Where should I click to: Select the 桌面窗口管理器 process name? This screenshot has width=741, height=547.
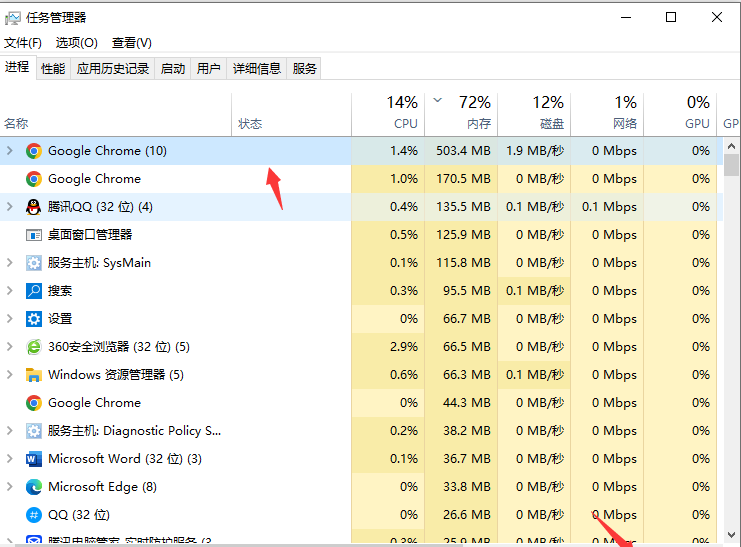point(90,234)
